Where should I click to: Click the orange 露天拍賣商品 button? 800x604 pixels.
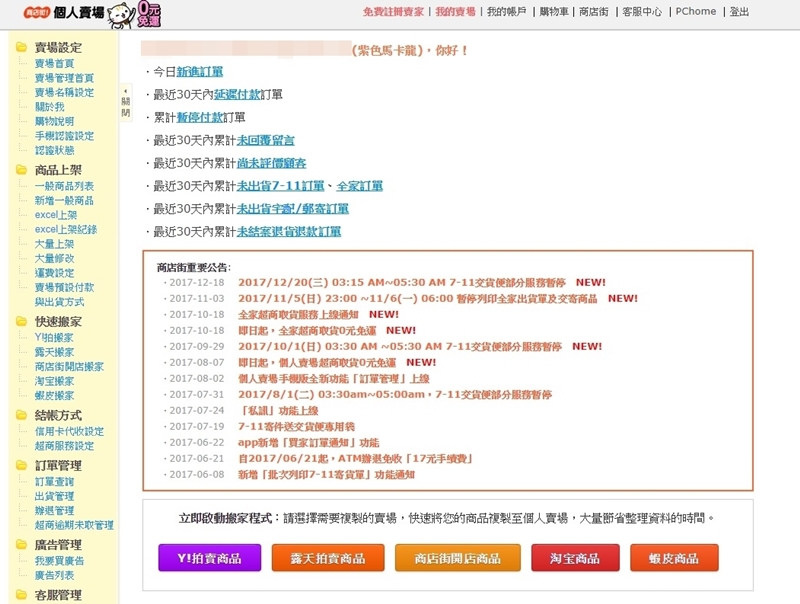point(328,558)
